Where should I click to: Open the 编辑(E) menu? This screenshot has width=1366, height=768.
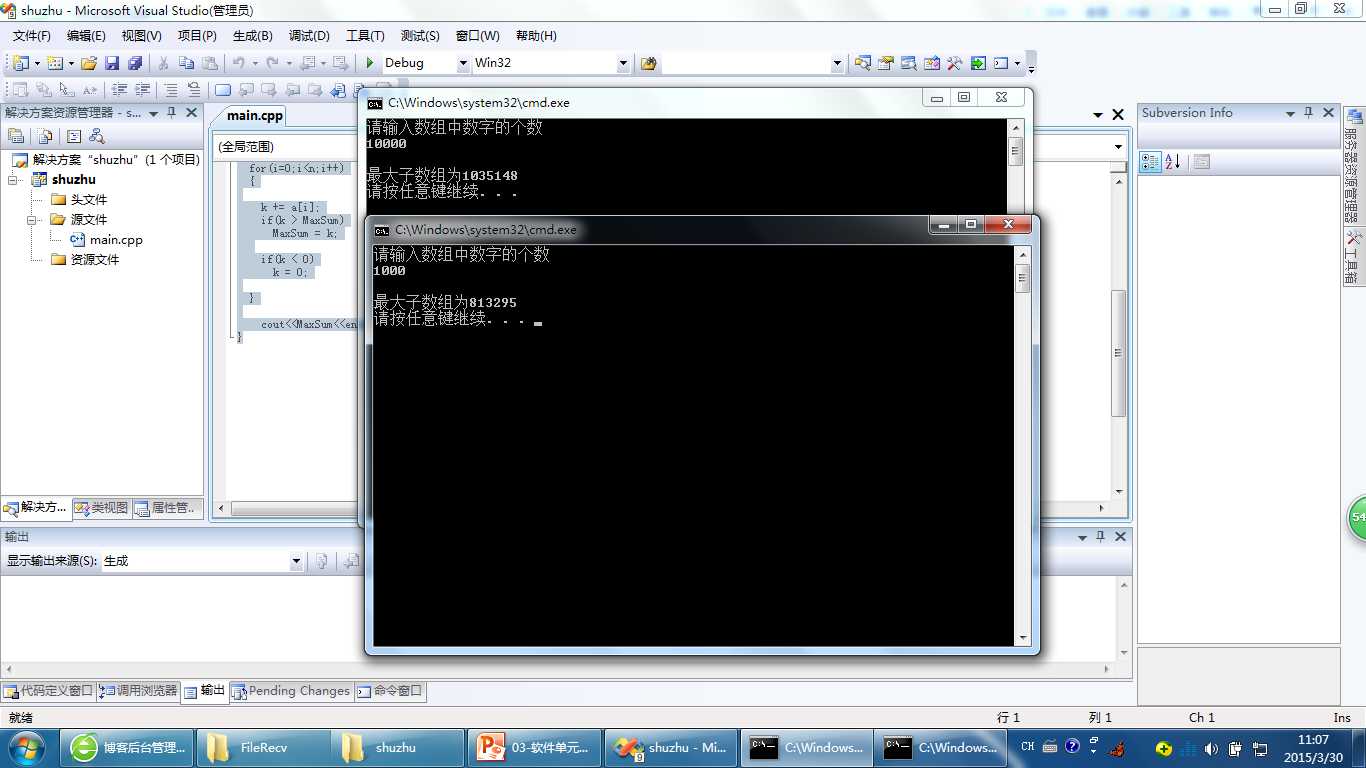click(x=86, y=36)
